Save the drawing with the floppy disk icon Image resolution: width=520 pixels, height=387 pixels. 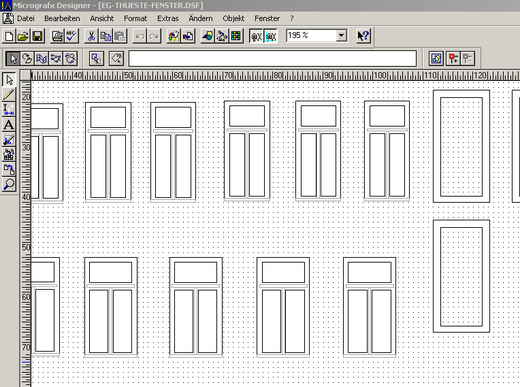[x=37, y=36]
